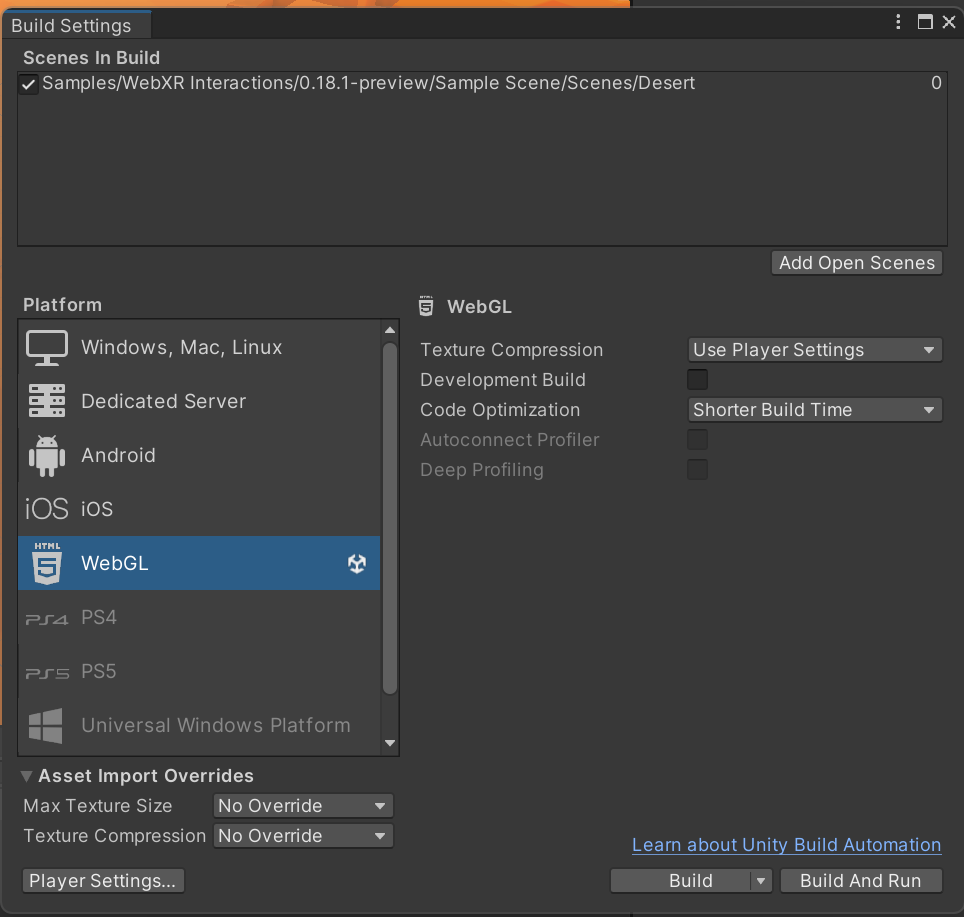The image size is (964, 917).
Task: Close the Build Settings window
Action: point(949,22)
